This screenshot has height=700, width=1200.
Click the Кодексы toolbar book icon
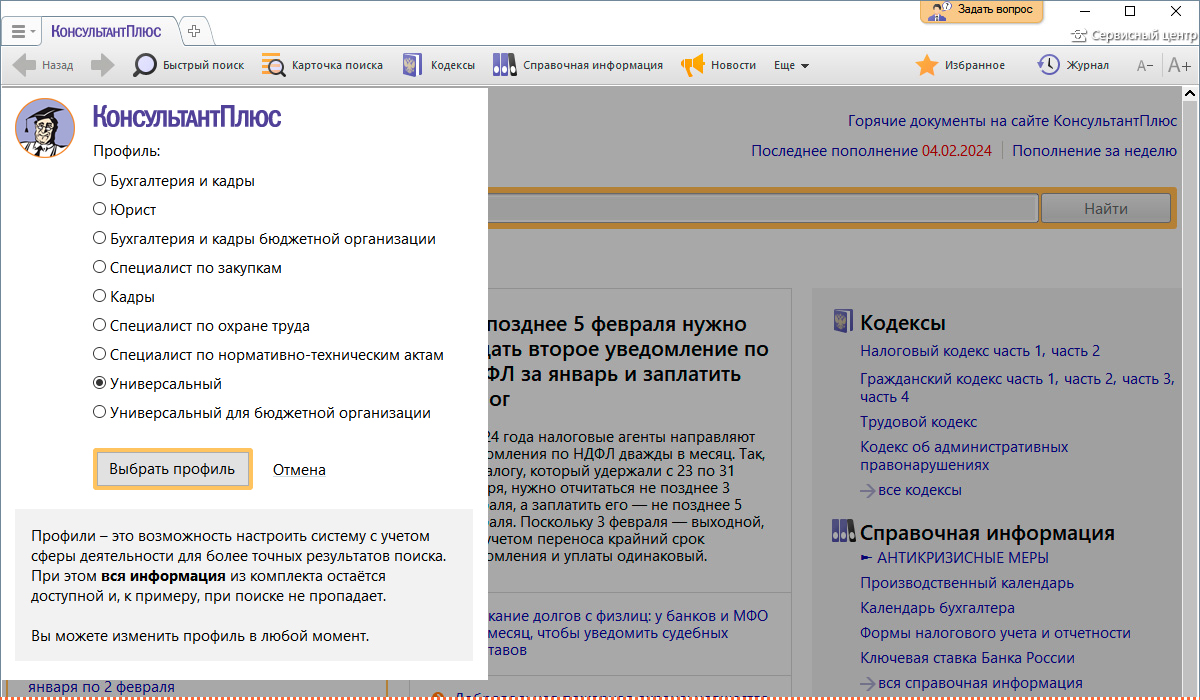click(412, 65)
